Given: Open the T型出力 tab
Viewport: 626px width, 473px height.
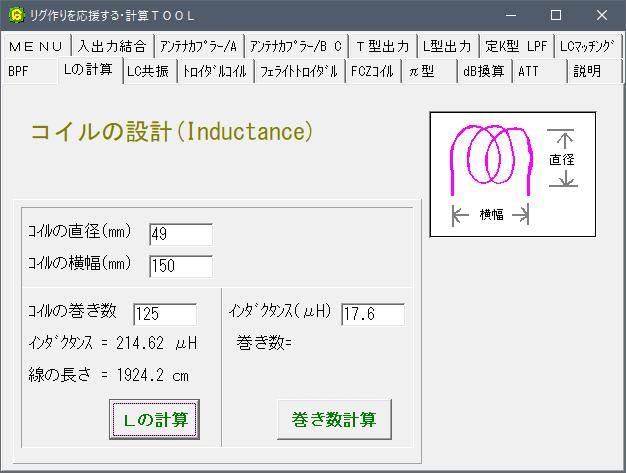Looking at the screenshot, I should 381,46.
